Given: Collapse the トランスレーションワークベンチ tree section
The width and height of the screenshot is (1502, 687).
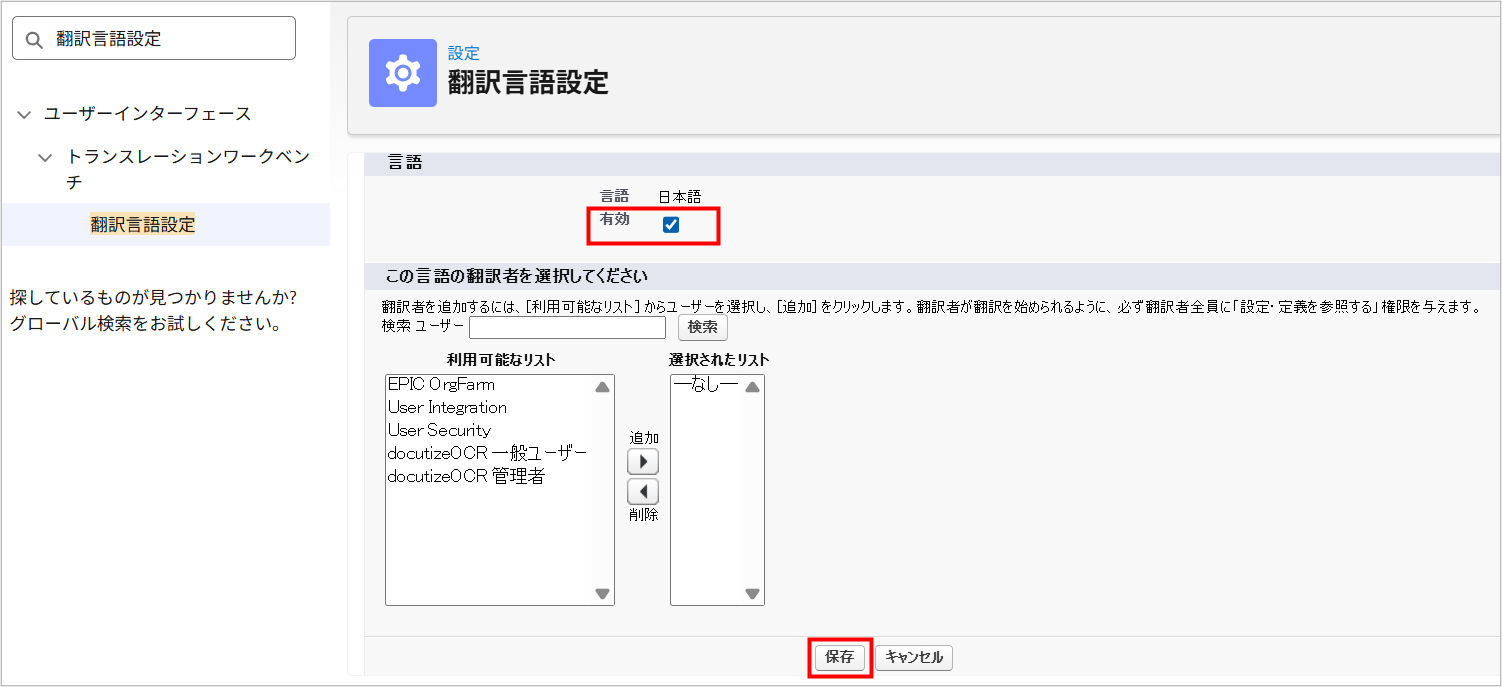Looking at the screenshot, I should 44,157.
